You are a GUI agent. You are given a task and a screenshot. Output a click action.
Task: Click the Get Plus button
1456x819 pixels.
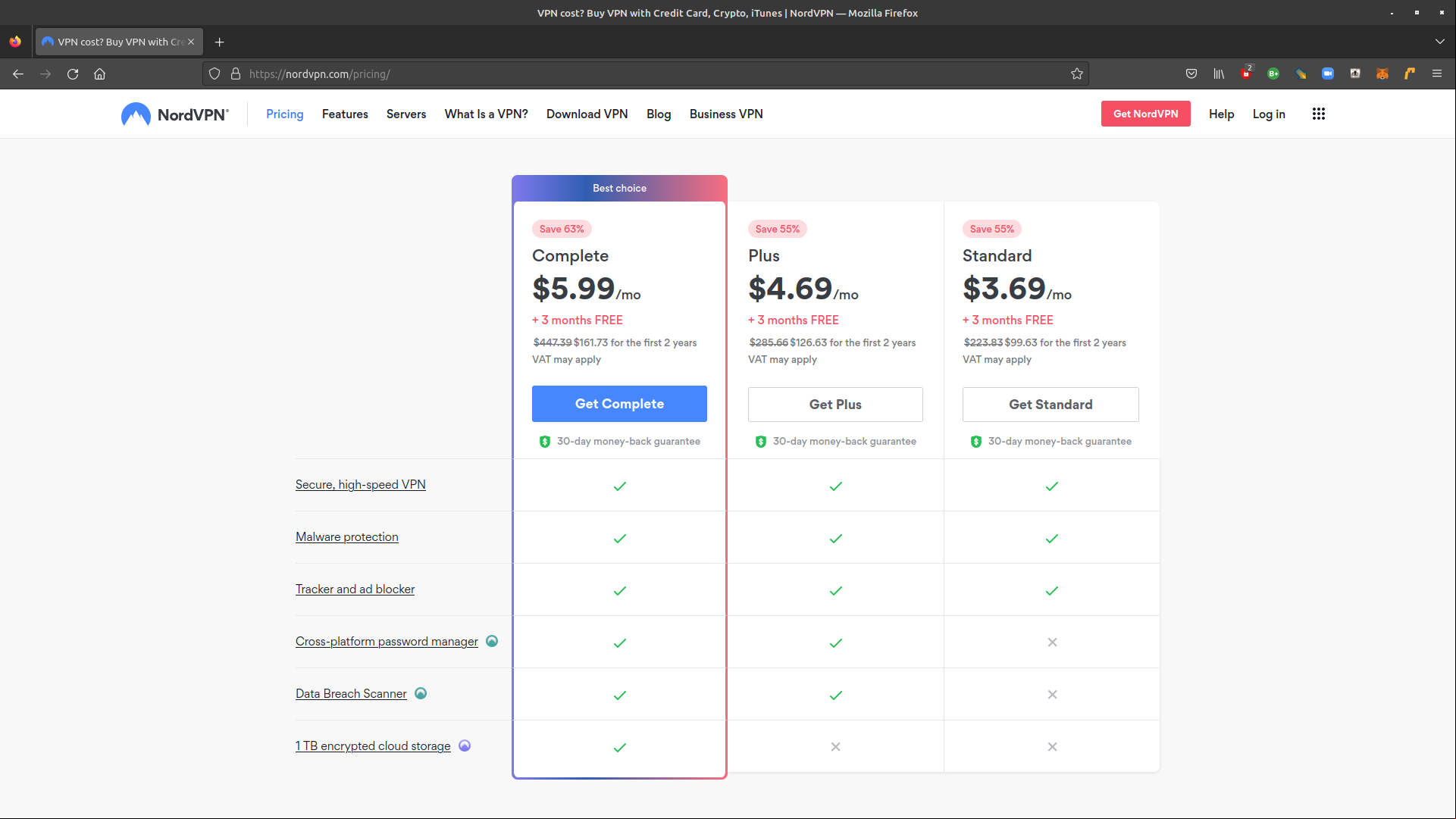coord(835,405)
